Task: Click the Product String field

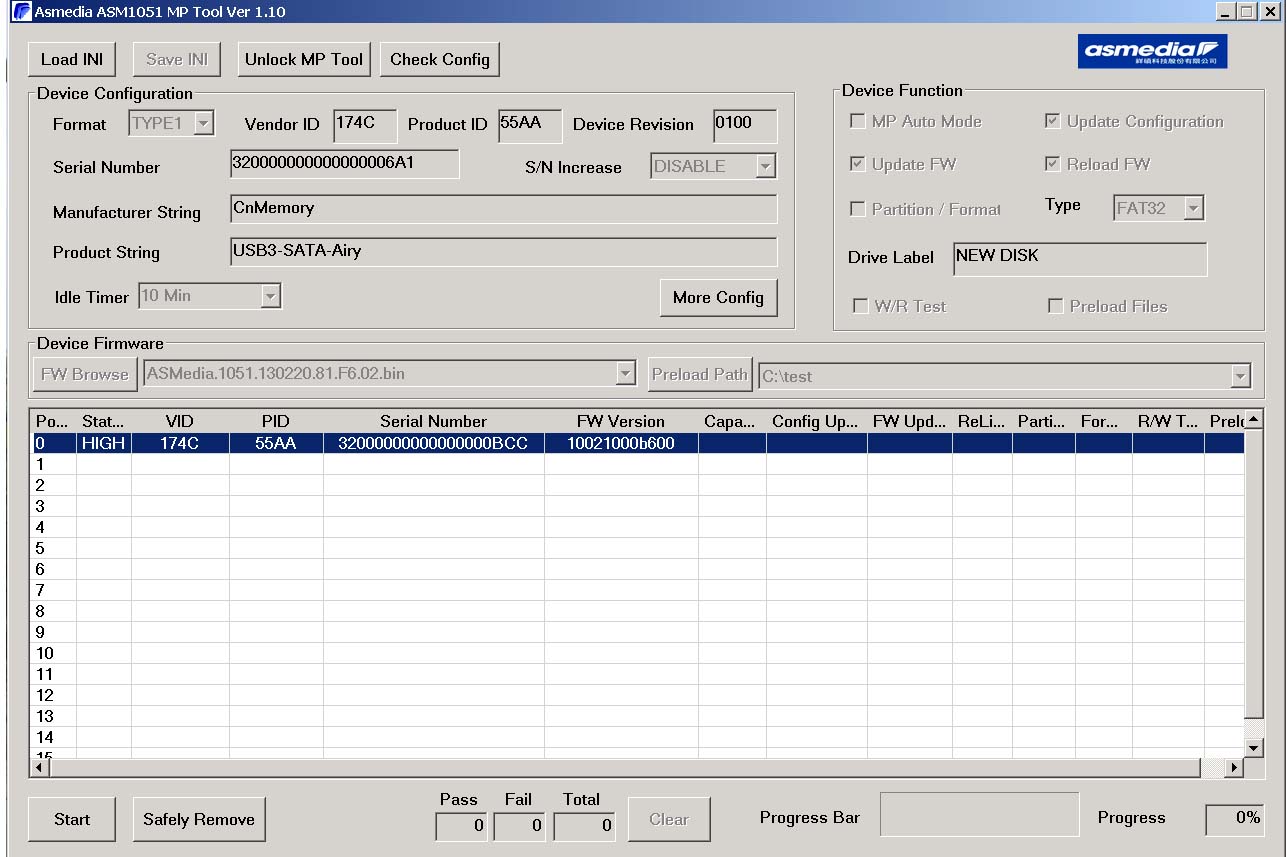Action: pos(503,252)
